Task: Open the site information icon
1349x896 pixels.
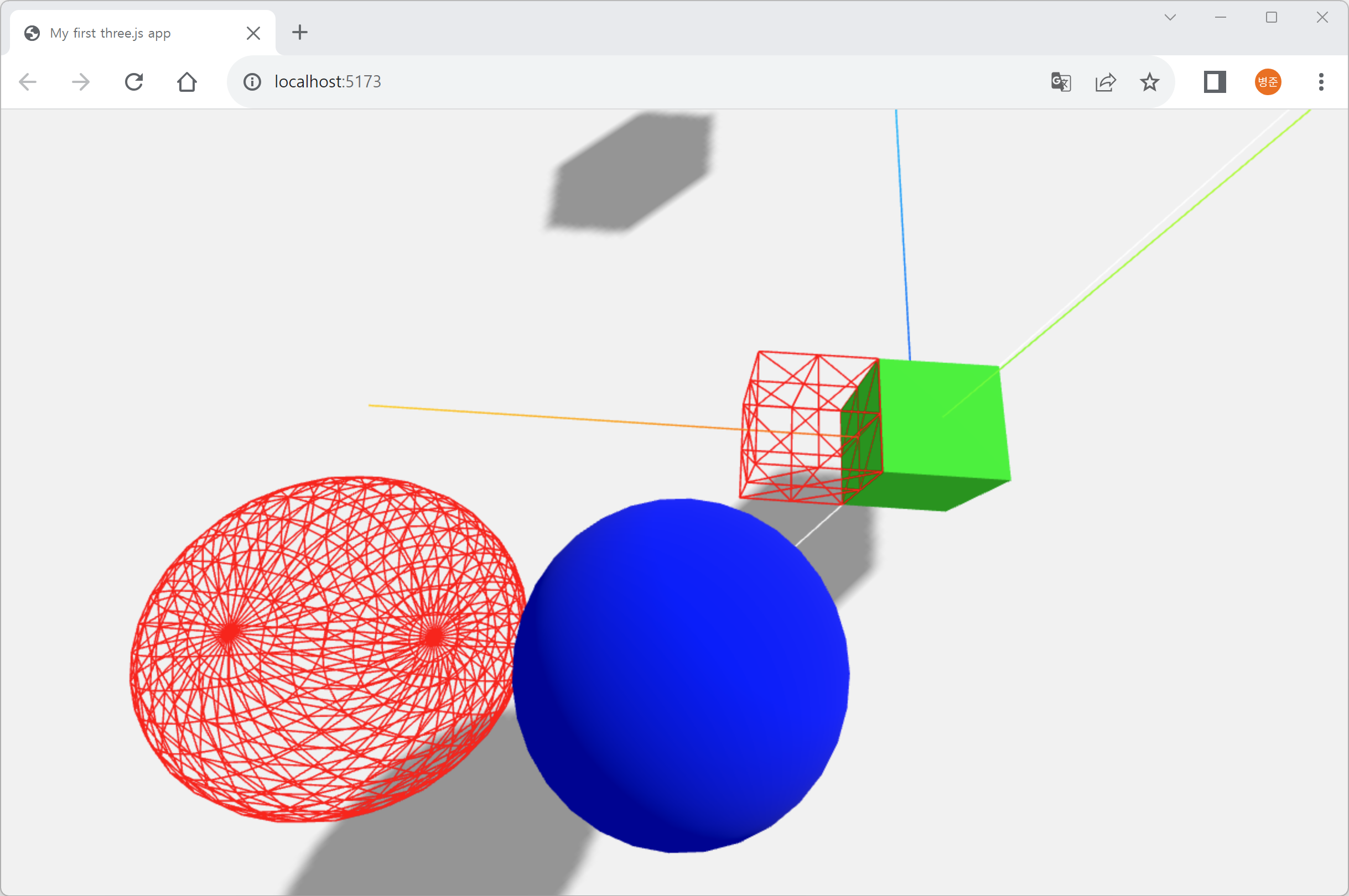Action: tap(252, 82)
